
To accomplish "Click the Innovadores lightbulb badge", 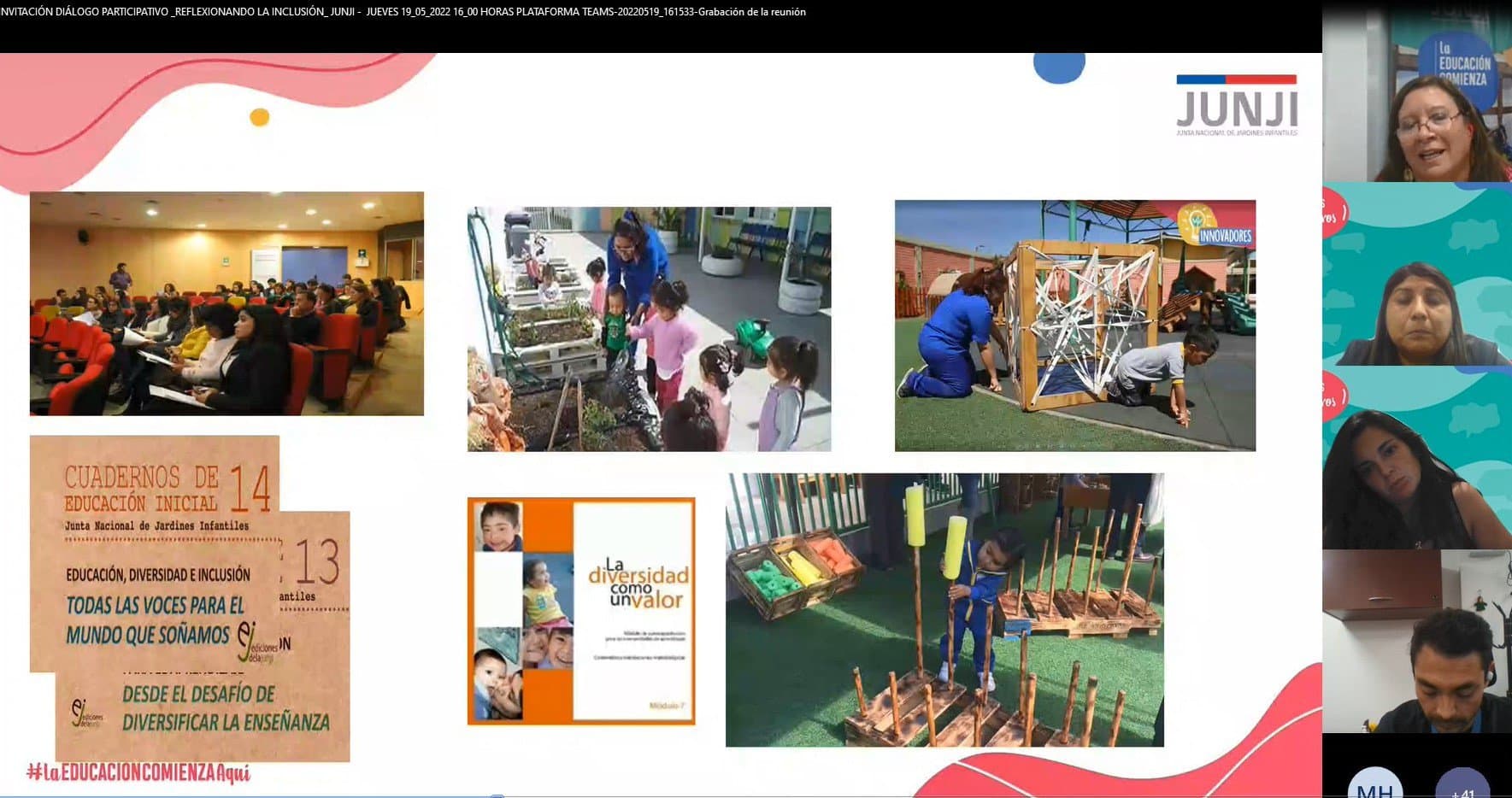I will tap(1215, 226).
